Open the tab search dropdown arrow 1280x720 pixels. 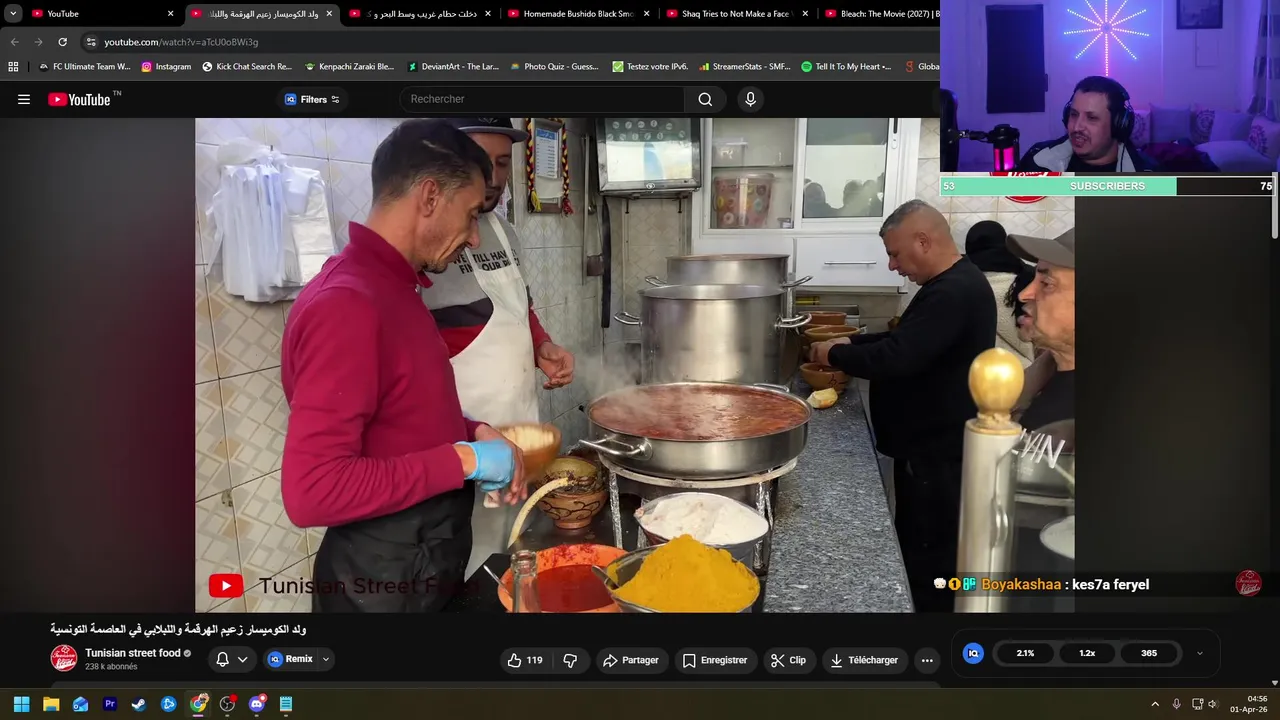pos(13,14)
